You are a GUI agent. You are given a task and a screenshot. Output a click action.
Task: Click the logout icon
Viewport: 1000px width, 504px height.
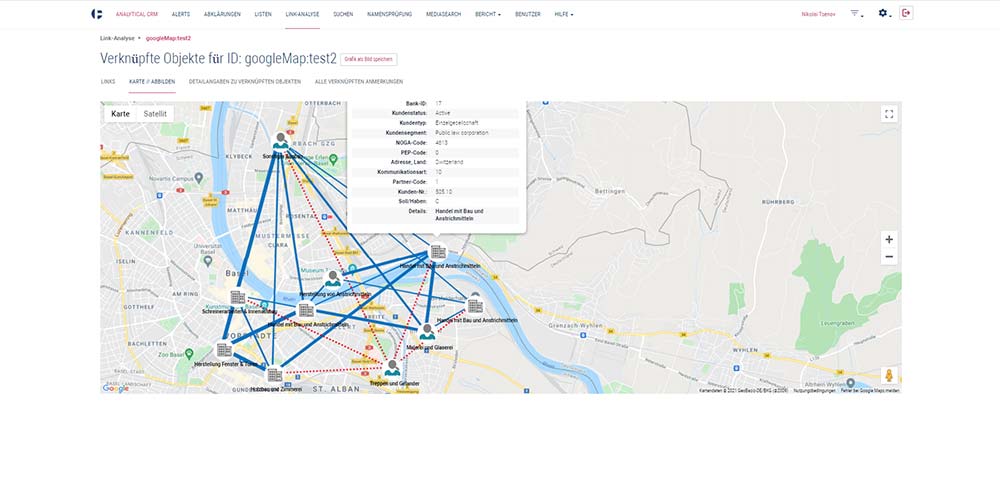point(906,13)
